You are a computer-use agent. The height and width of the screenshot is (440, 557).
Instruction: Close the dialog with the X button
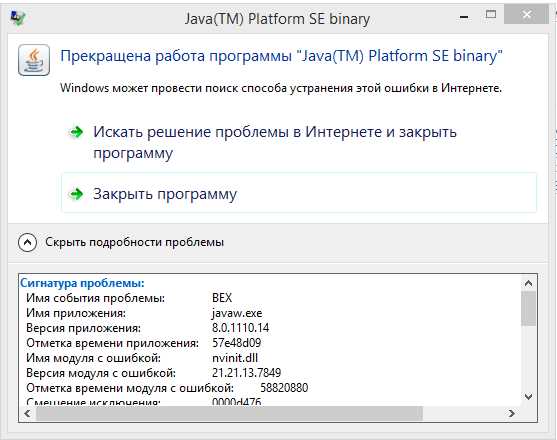(x=527, y=15)
